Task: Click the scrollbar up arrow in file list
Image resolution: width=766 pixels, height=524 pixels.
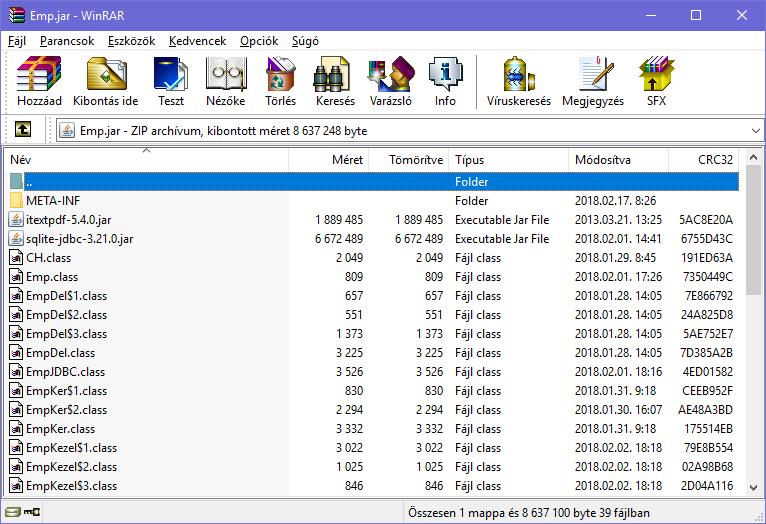Action: (x=753, y=157)
